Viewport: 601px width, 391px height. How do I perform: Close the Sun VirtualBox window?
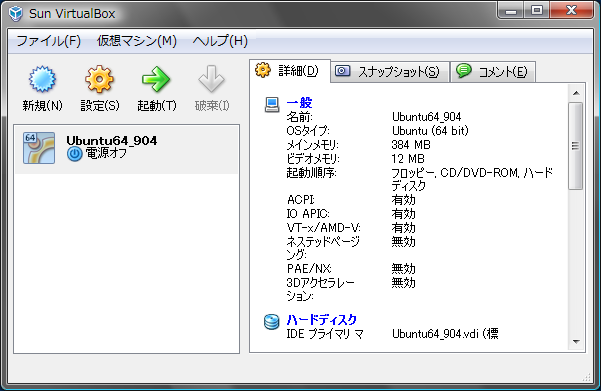(x=571, y=10)
